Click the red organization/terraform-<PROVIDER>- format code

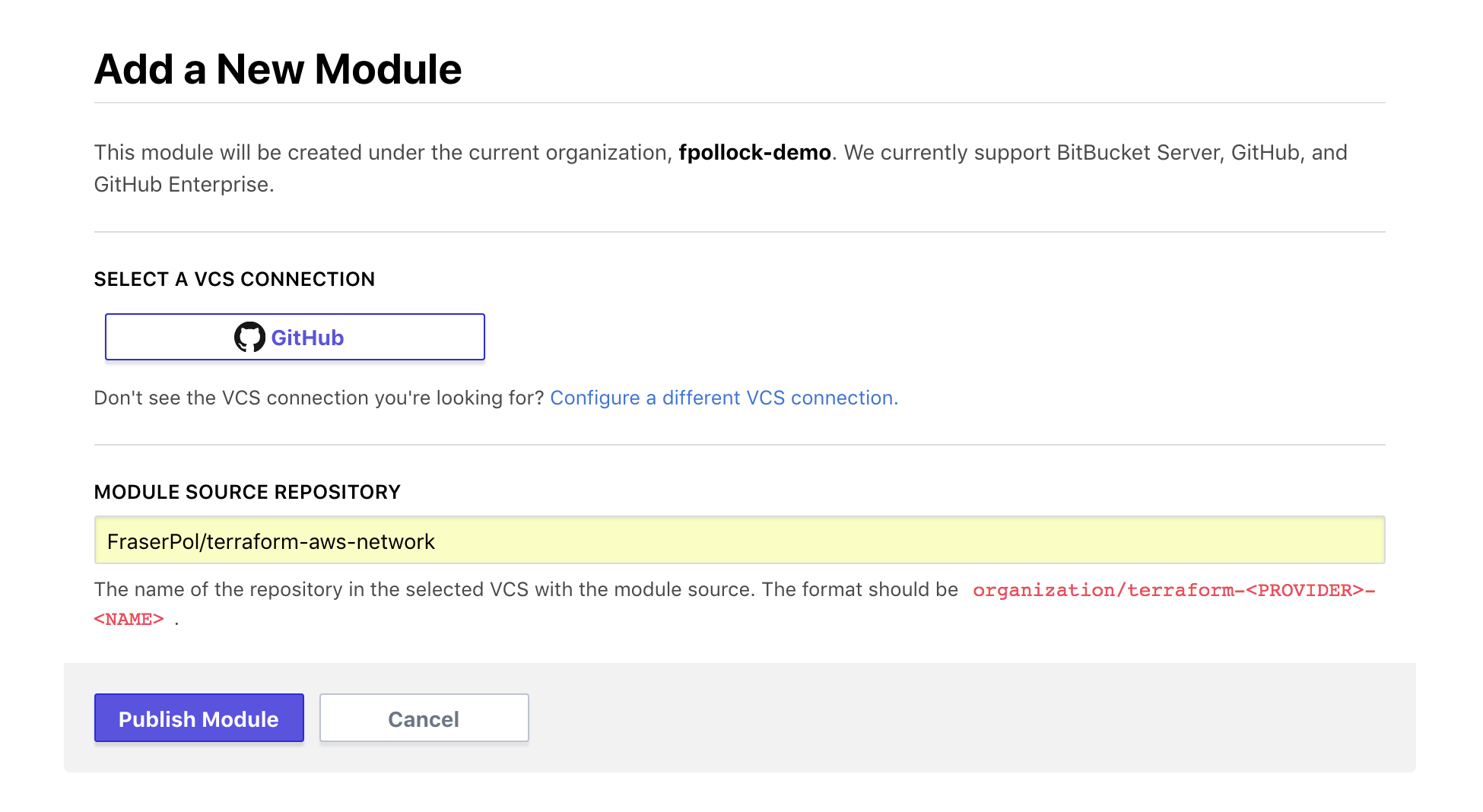click(x=1173, y=590)
